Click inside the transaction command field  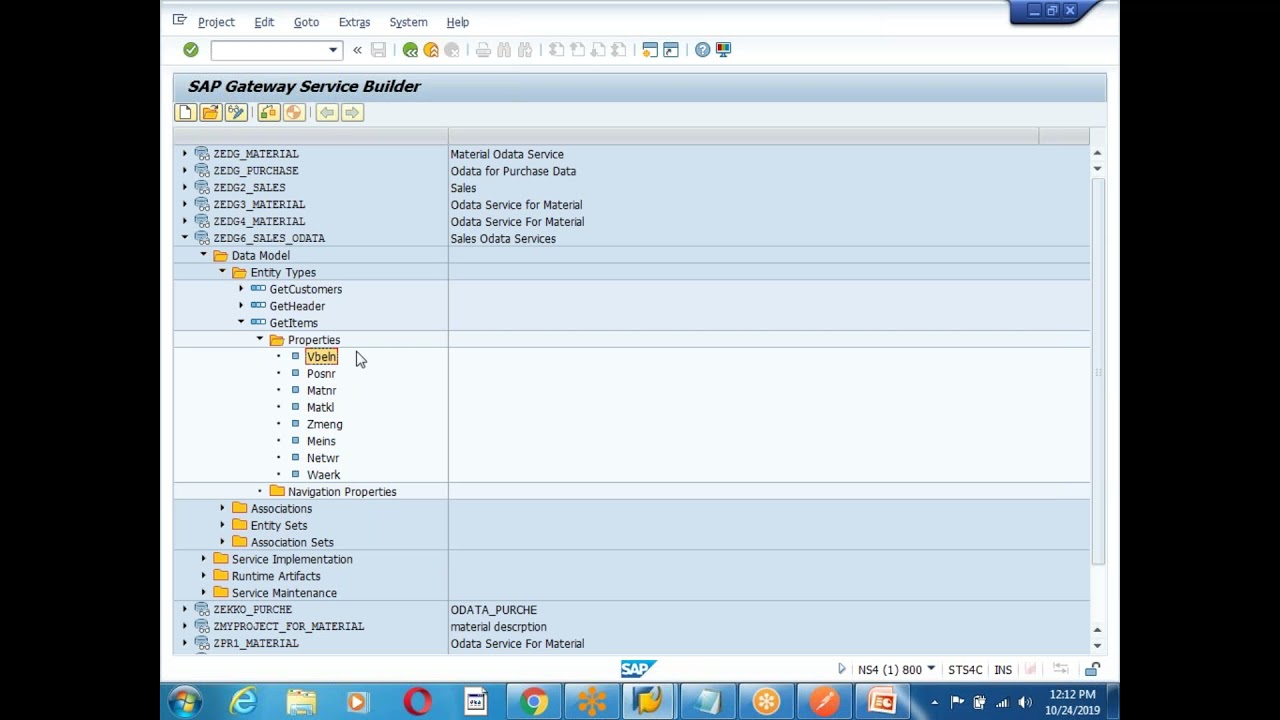tap(269, 50)
